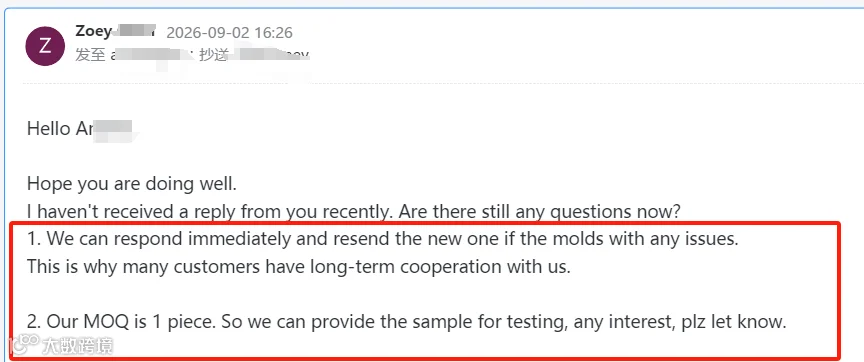Select the 发至 recipient label

(90, 55)
